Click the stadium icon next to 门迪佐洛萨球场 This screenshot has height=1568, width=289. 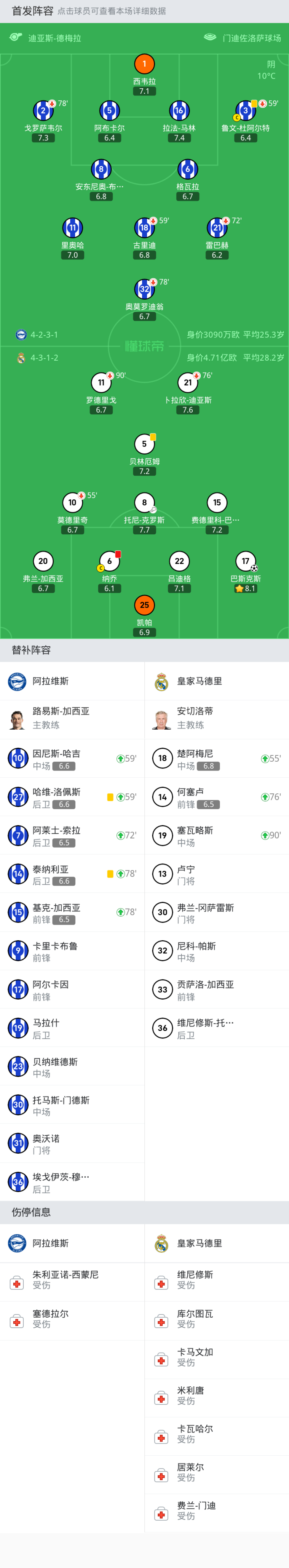click(210, 37)
